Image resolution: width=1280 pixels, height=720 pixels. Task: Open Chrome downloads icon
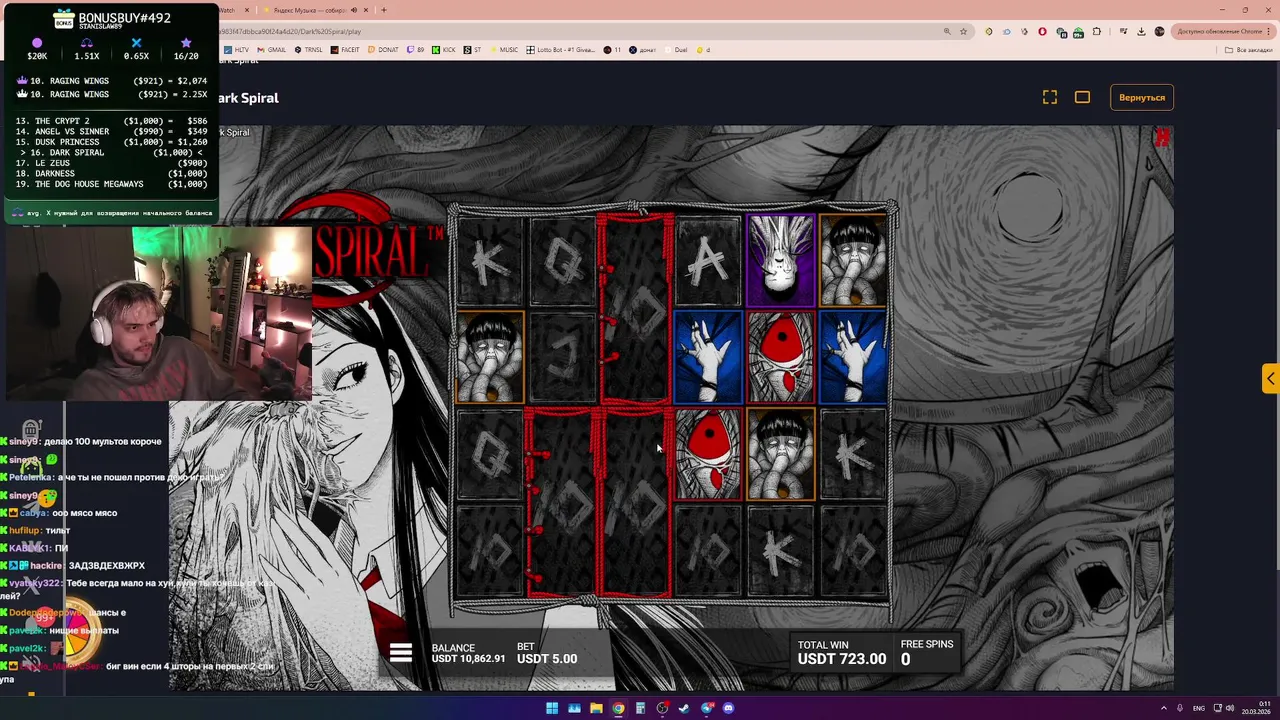[1140, 31]
